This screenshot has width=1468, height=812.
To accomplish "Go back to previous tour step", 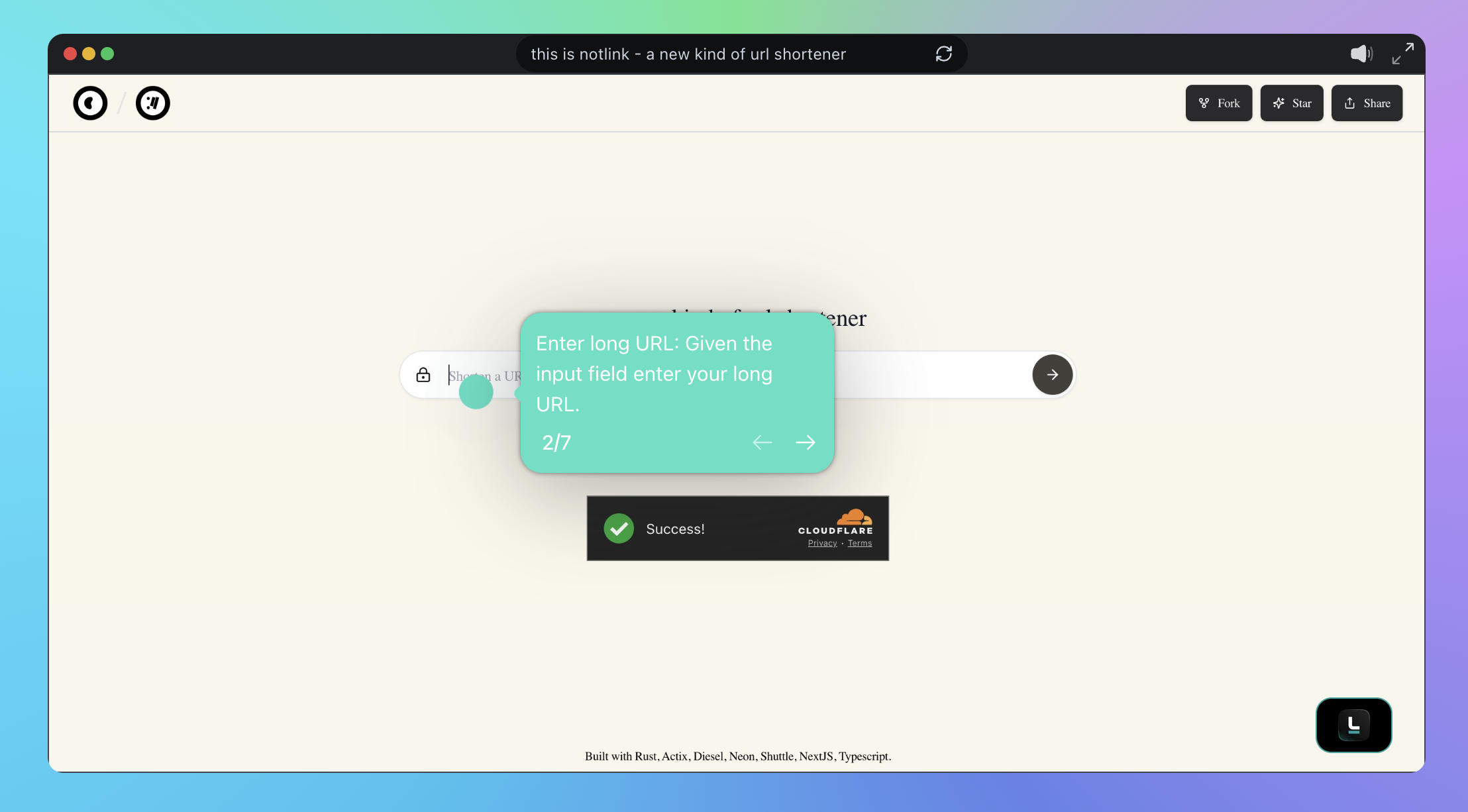I will point(762,442).
